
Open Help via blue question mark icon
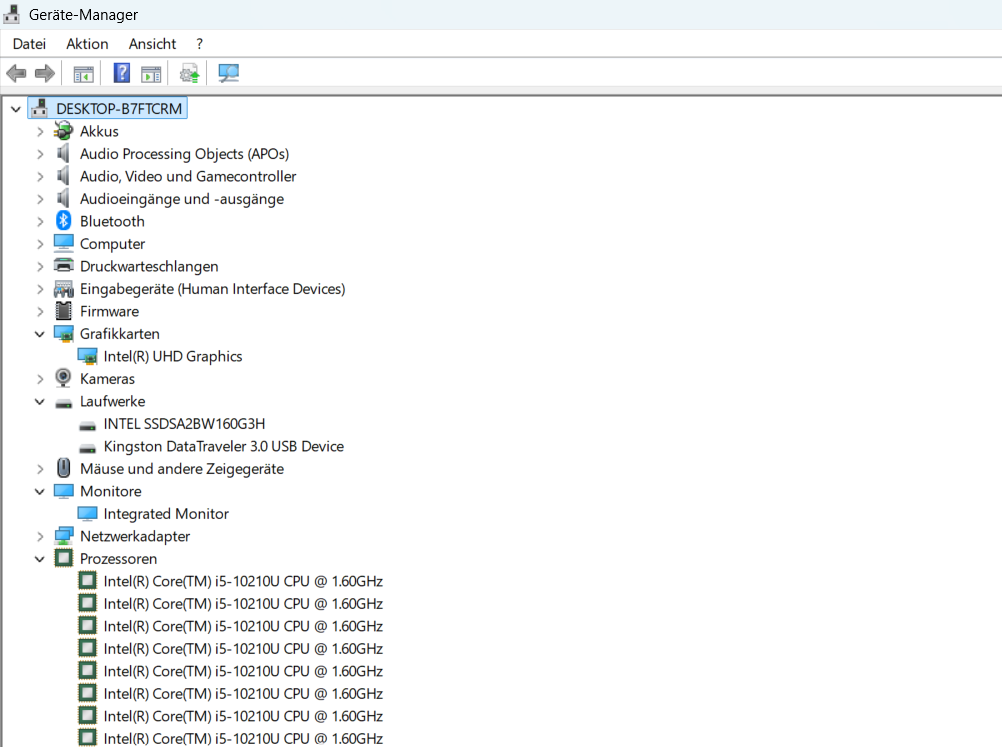121,73
